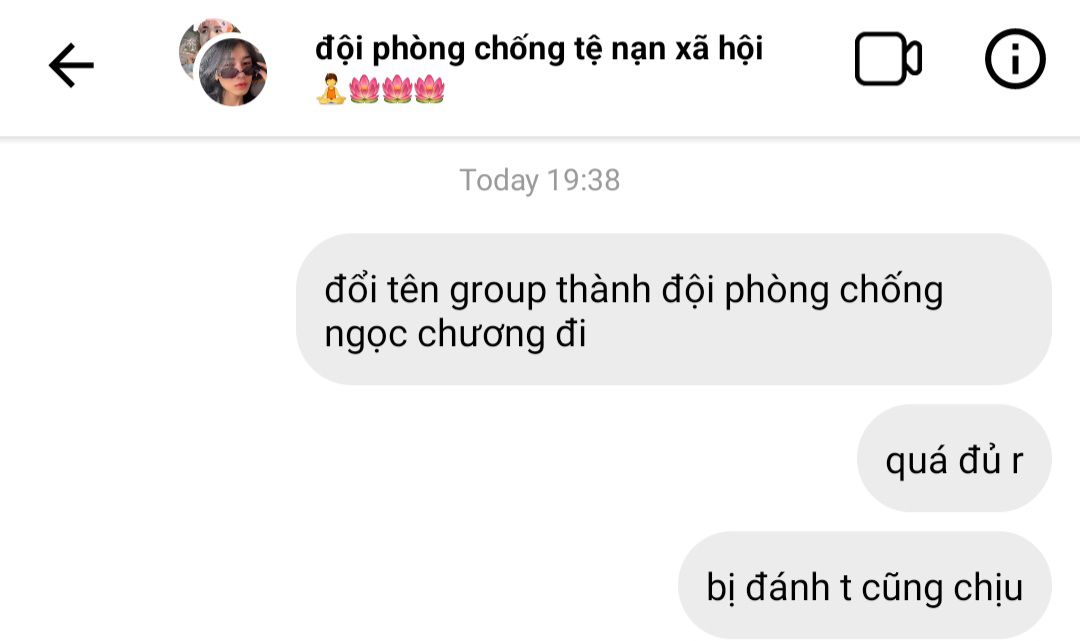
Task: Select the message starting 'đổi tên group'
Action: pos(674,309)
